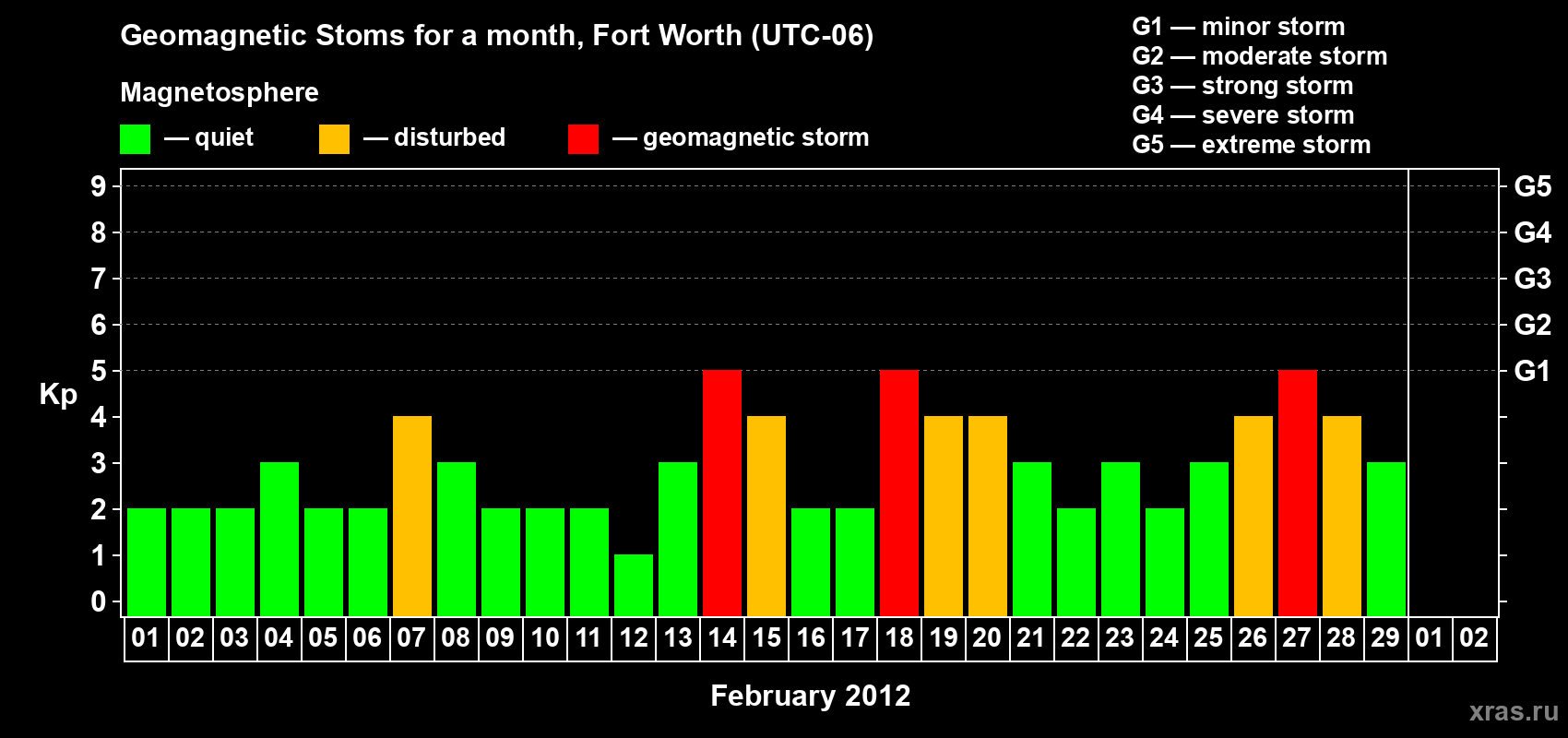
Task: Click the date label 29 on axis
Action: click(x=1386, y=637)
